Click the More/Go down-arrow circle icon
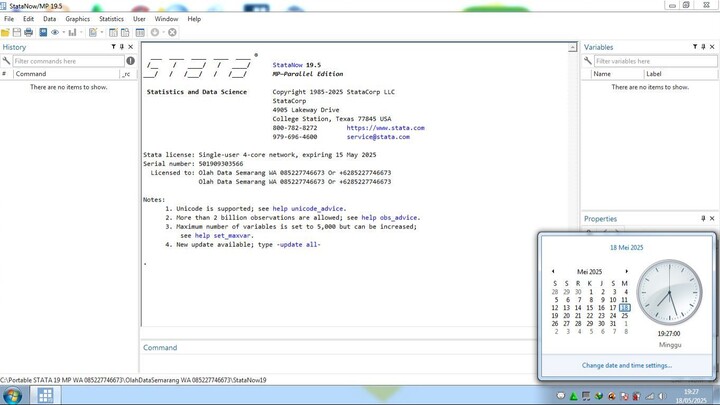The height and width of the screenshot is (405, 720). click(155, 32)
